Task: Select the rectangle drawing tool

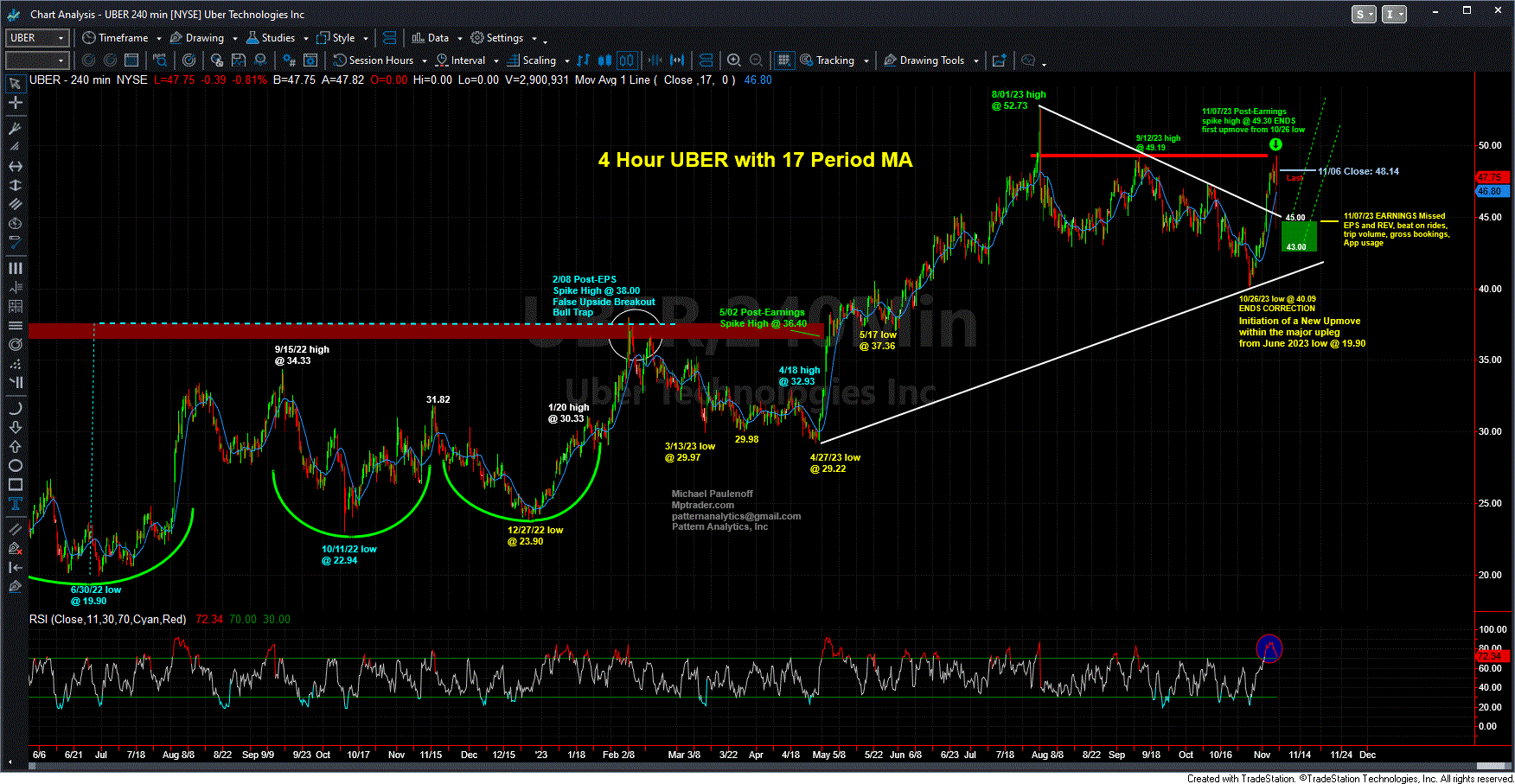Action: 15,484
